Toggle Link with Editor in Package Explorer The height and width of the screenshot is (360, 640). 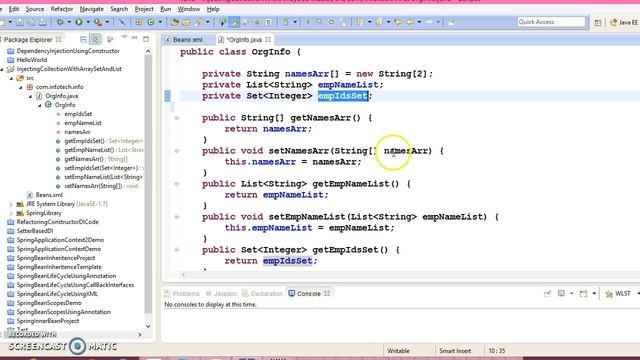tap(96, 39)
